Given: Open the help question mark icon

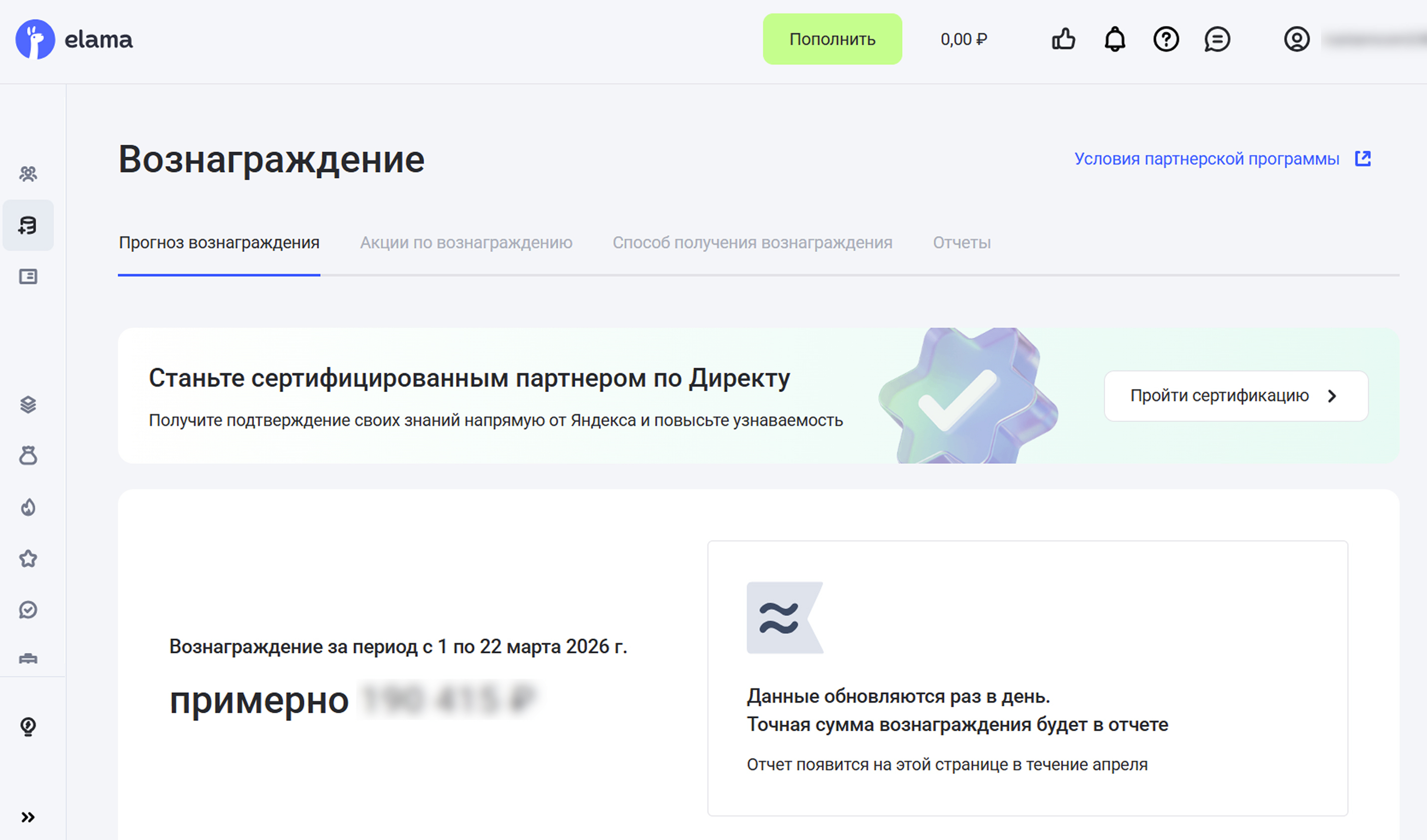Looking at the screenshot, I should pos(1166,39).
